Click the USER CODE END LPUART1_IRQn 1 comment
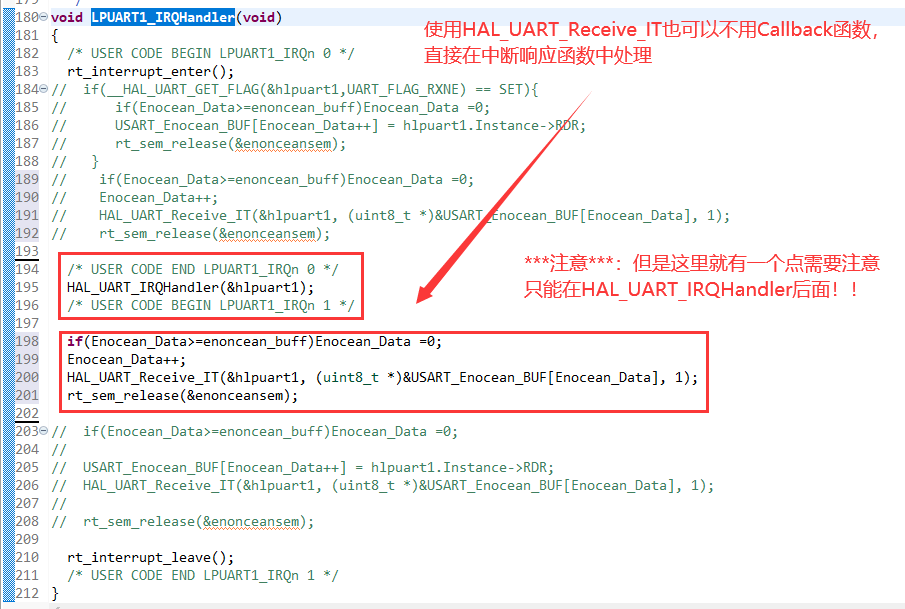Image resolution: width=905 pixels, height=609 pixels. [x=203, y=576]
